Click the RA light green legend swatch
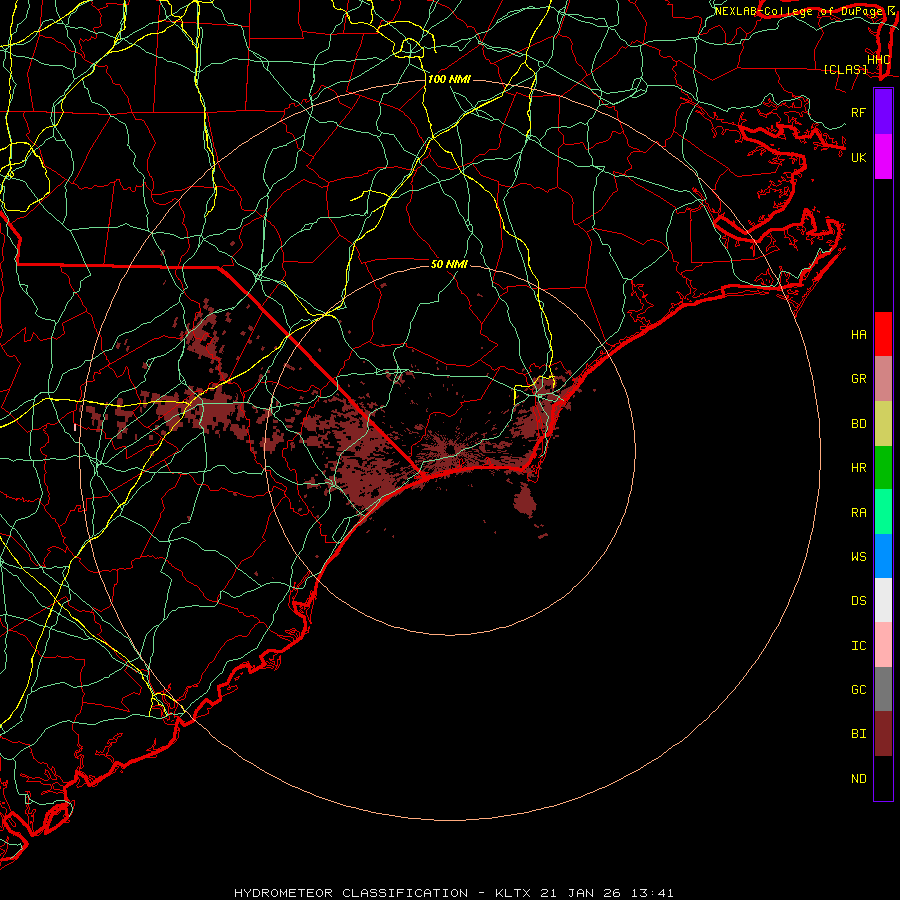 883,512
